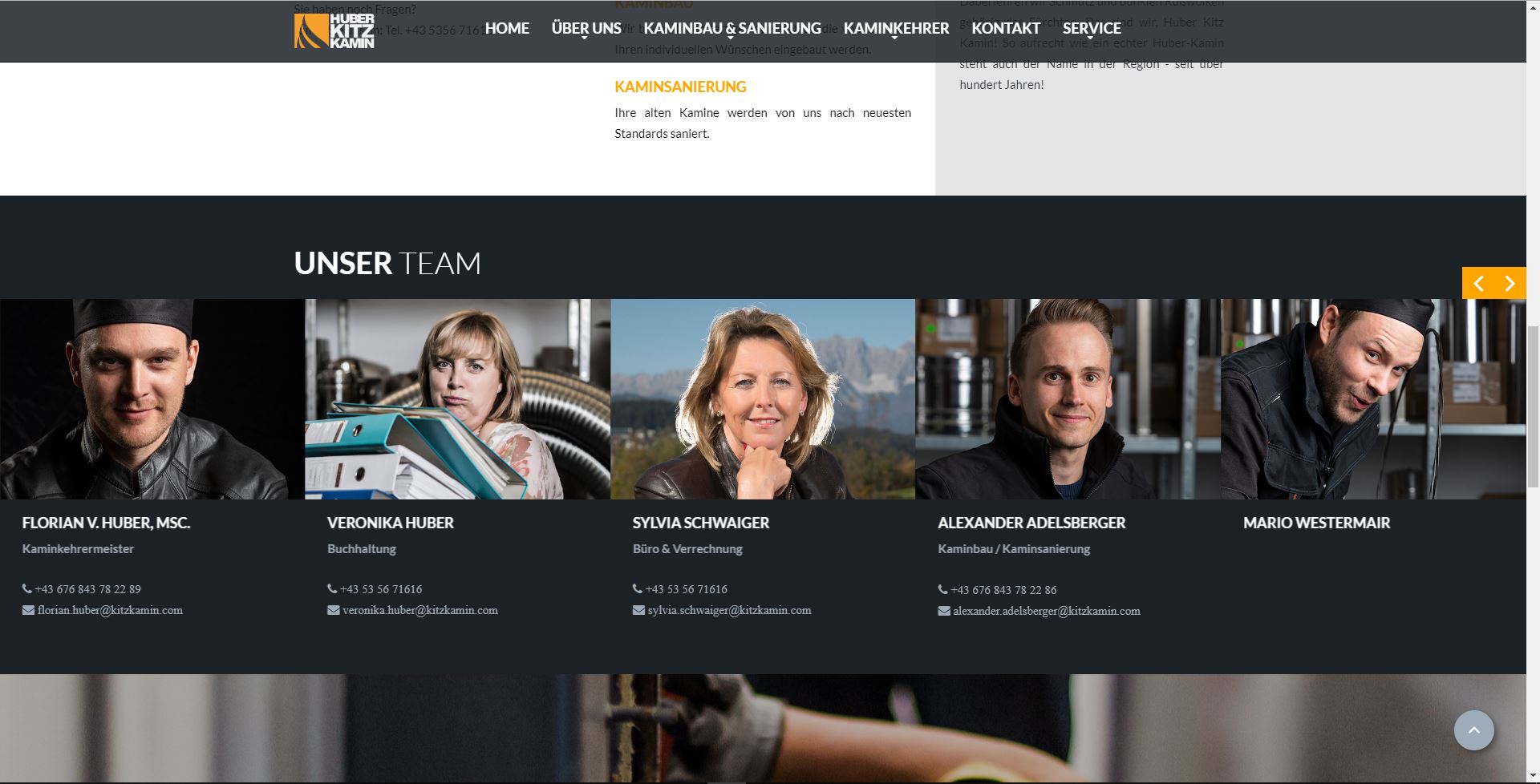Go to the KONTAKT page
This screenshot has height=784, width=1540.
click(x=1006, y=28)
